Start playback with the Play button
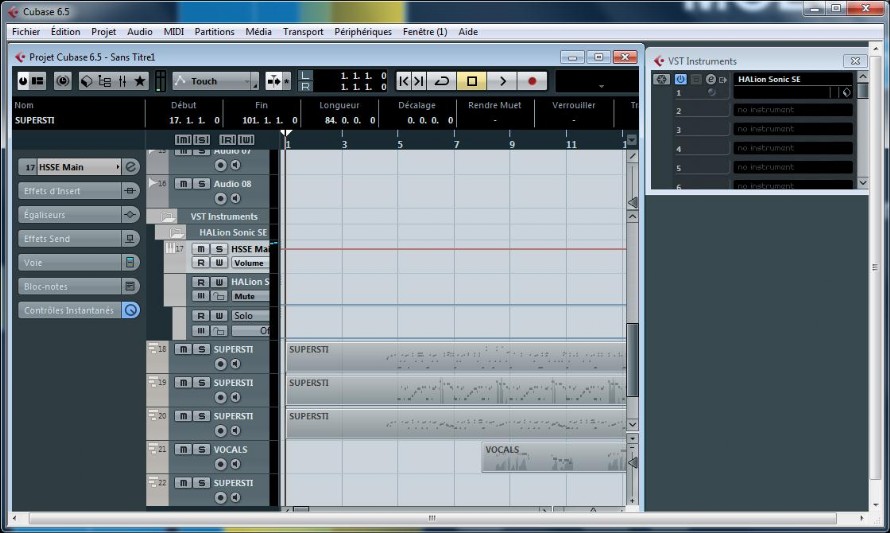 click(502, 81)
